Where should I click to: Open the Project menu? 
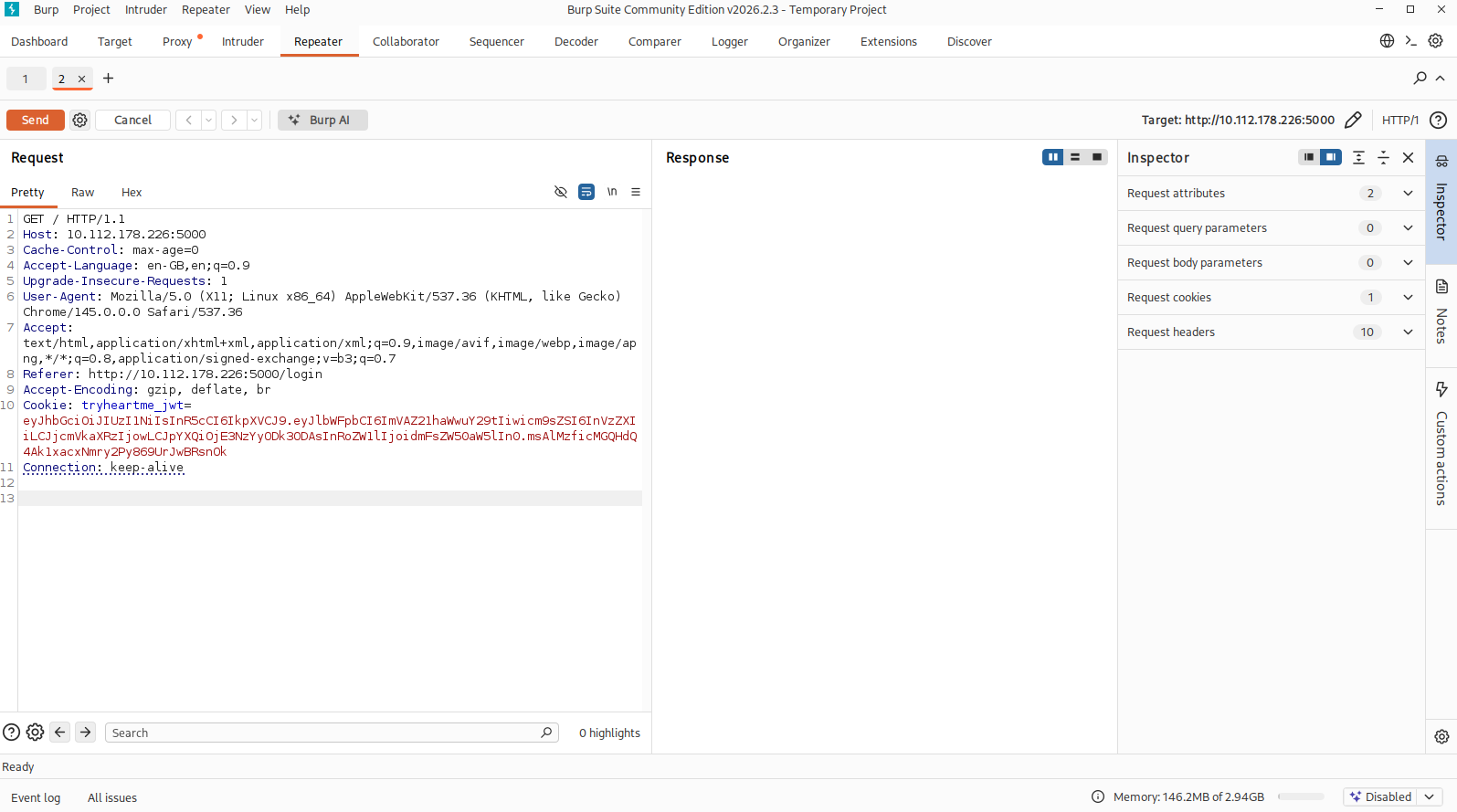[91, 9]
